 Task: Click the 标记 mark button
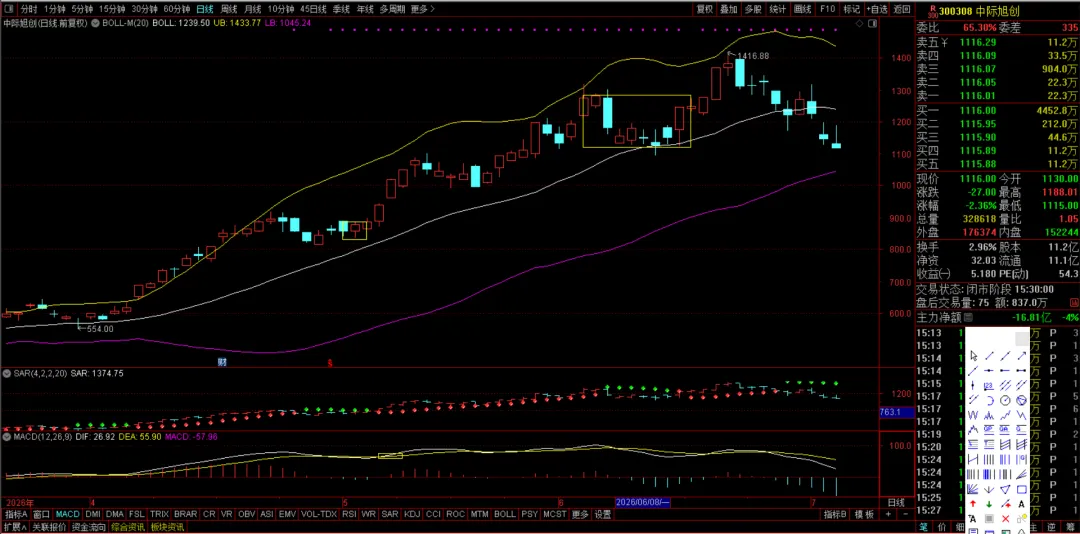click(x=852, y=9)
